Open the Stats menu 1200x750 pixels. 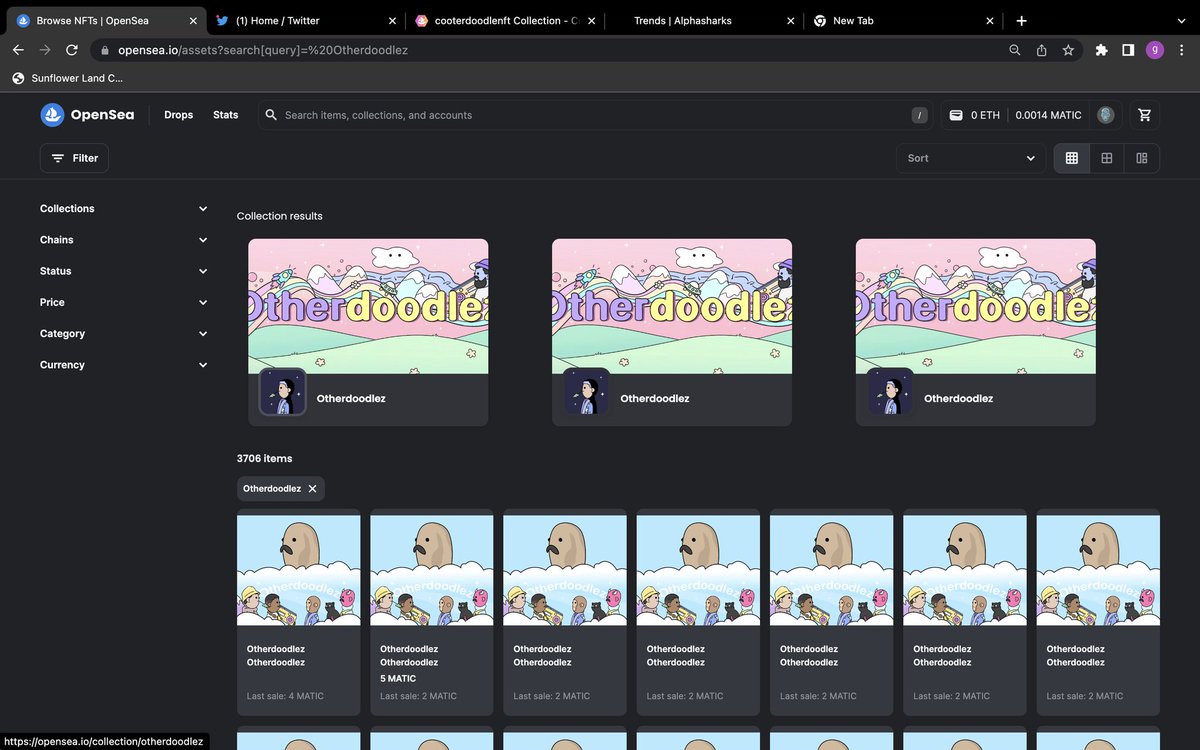226,115
